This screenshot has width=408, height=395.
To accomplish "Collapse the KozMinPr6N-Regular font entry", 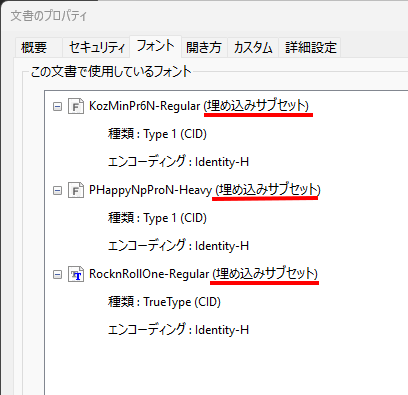I will [x=57, y=107].
